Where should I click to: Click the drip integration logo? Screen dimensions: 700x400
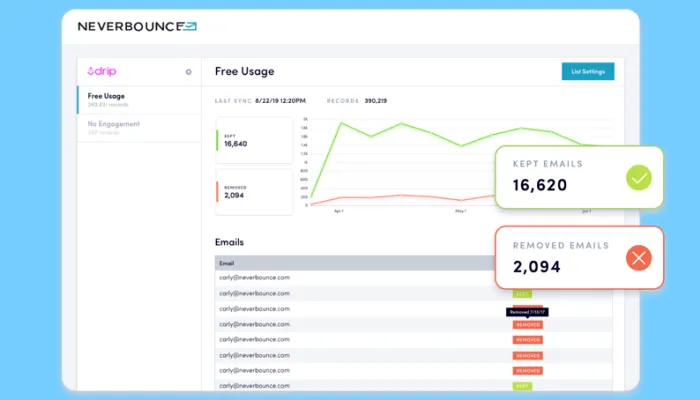click(102, 71)
